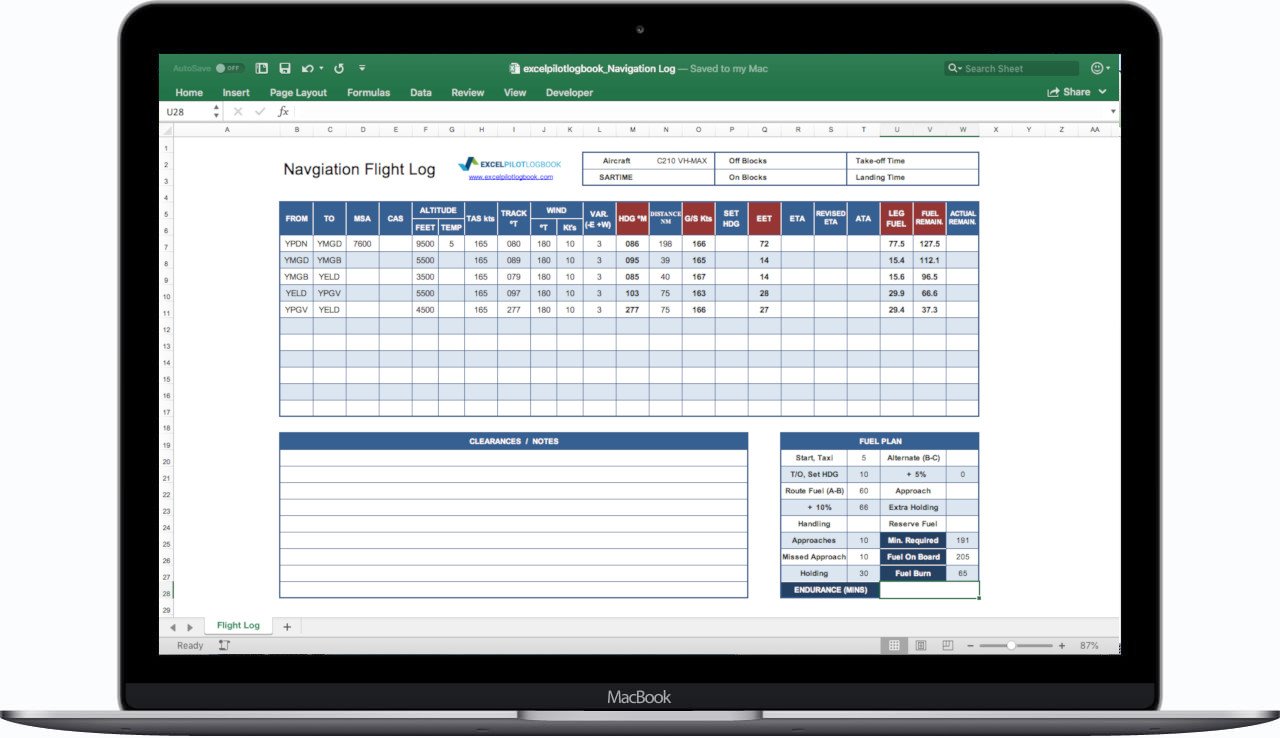This screenshot has height=738, width=1280.
Task: Adjust the zoom slider handle
Action: [1012, 646]
